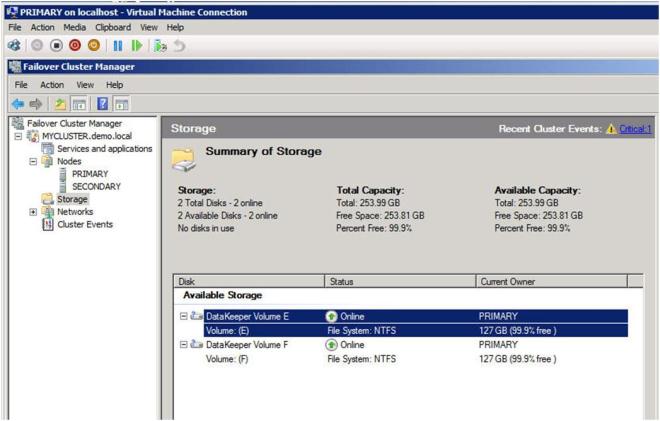Click the Help question mark toolbar icon
The width and height of the screenshot is (660, 421).
(101, 104)
